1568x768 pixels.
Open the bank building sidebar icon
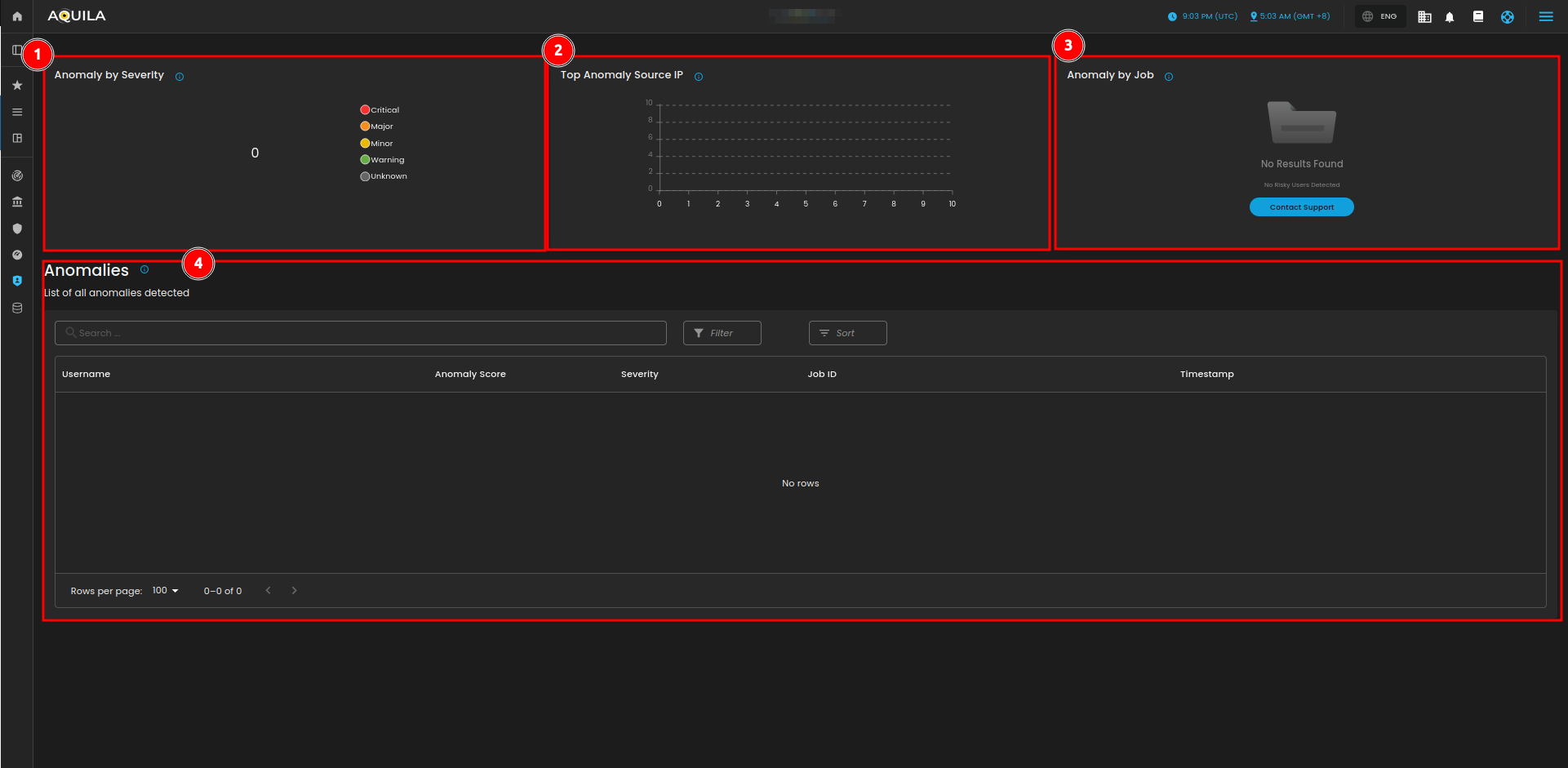pyautogui.click(x=17, y=202)
